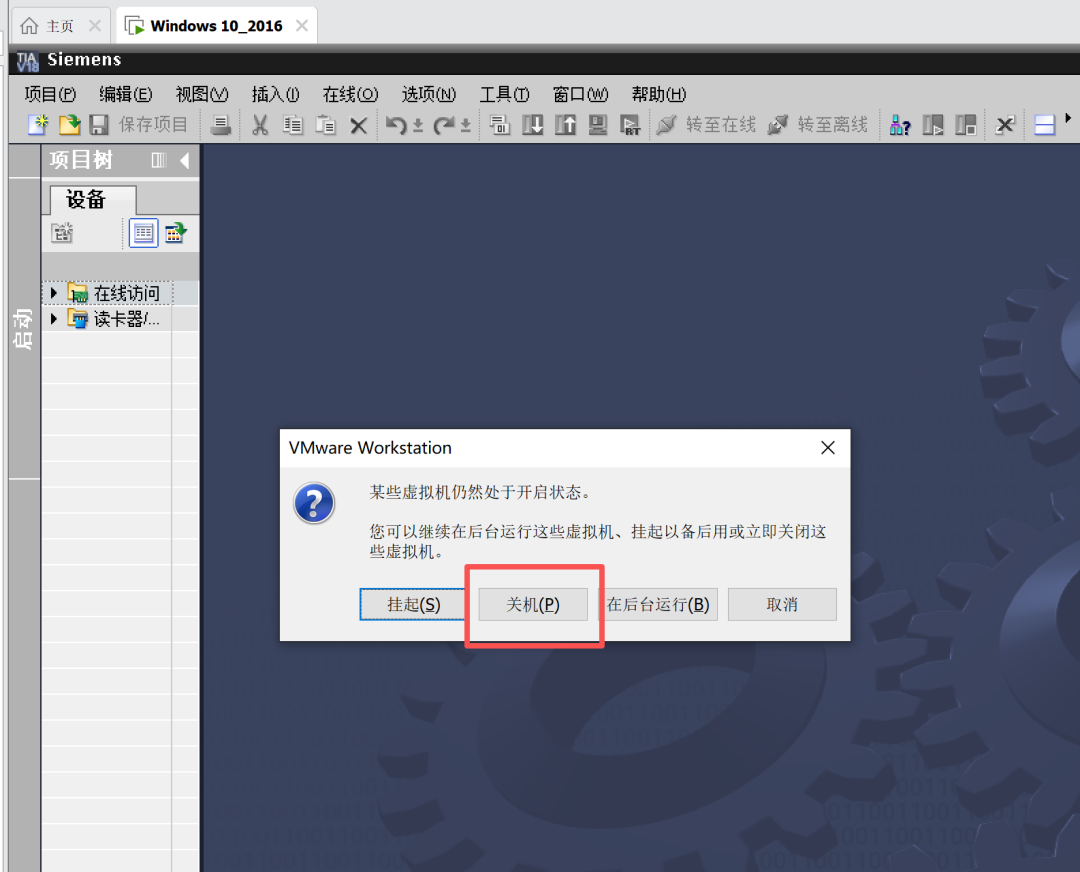Image resolution: width=1080 pixels, height=872 pixels.
Task: Click the upload from device icon
Action: pyautogui.click(x=565, y=125)
